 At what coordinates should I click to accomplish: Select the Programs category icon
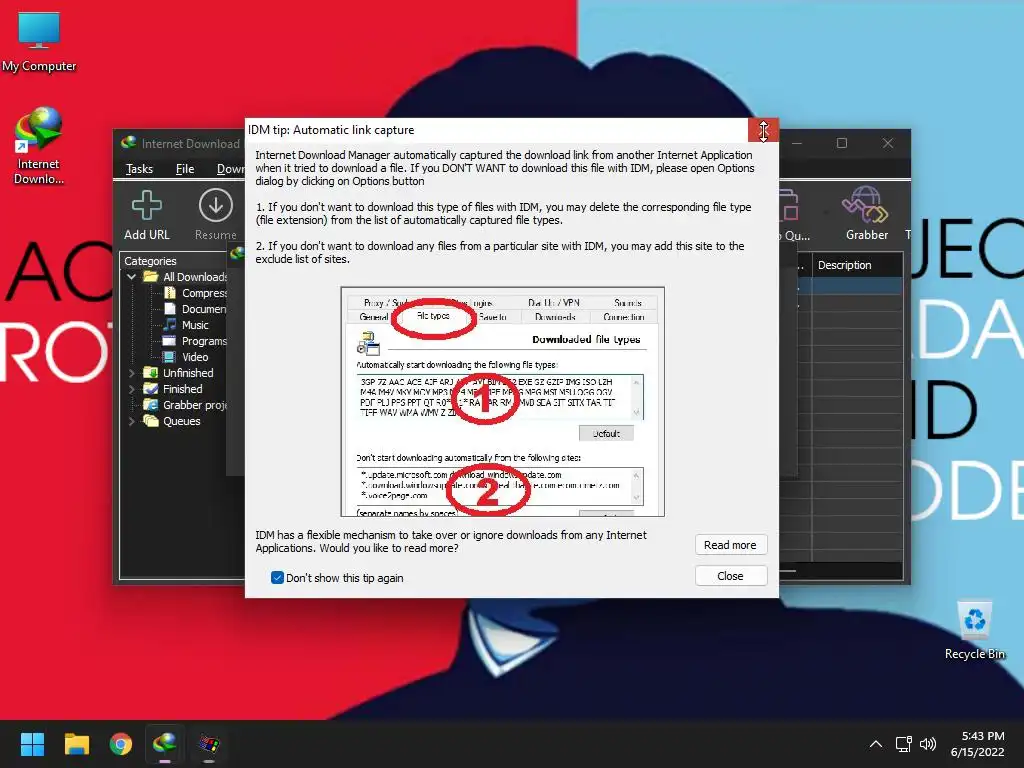click(x=170, y=341)
